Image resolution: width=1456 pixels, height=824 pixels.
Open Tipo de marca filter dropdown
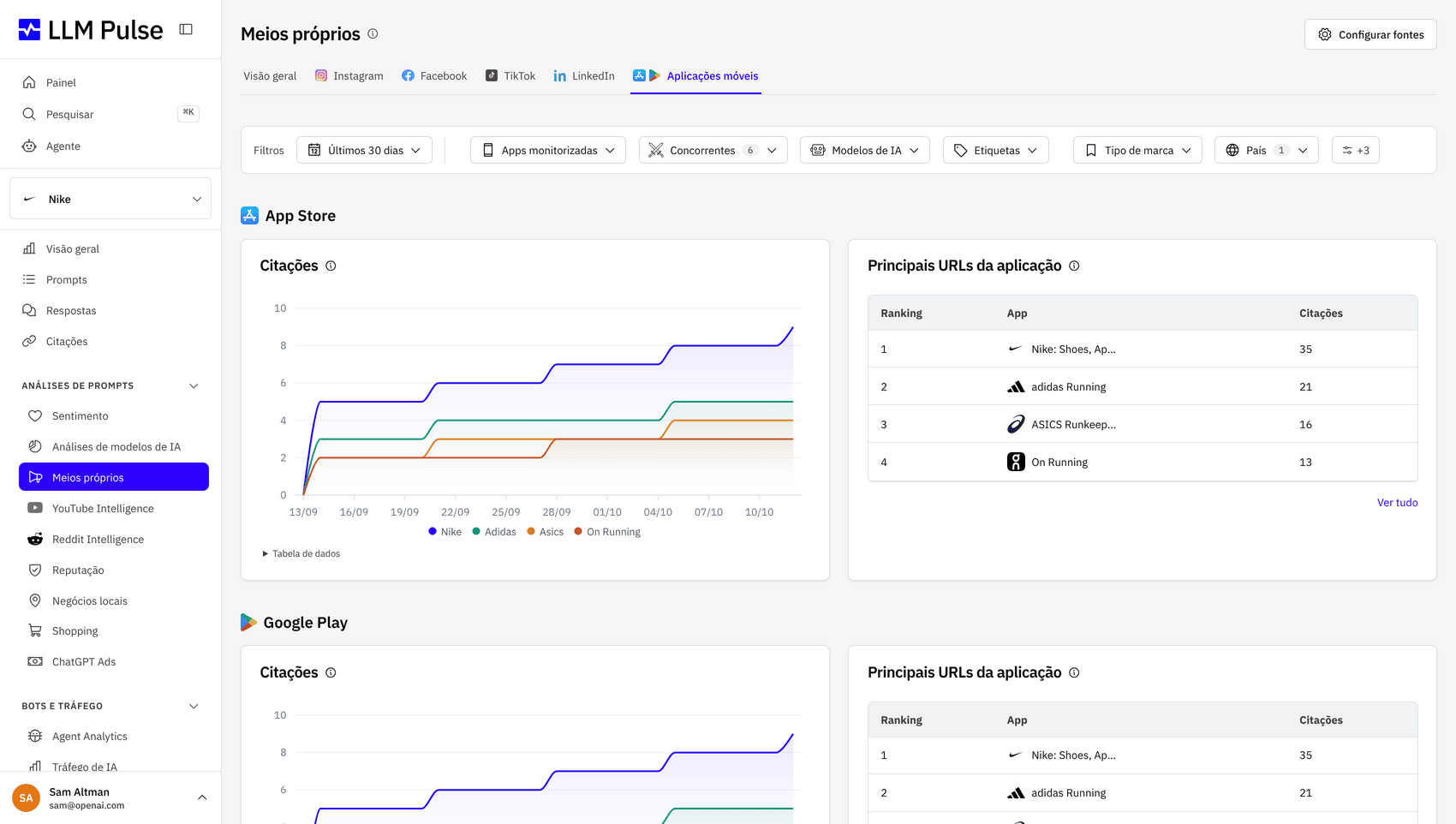pos(1137,150)
